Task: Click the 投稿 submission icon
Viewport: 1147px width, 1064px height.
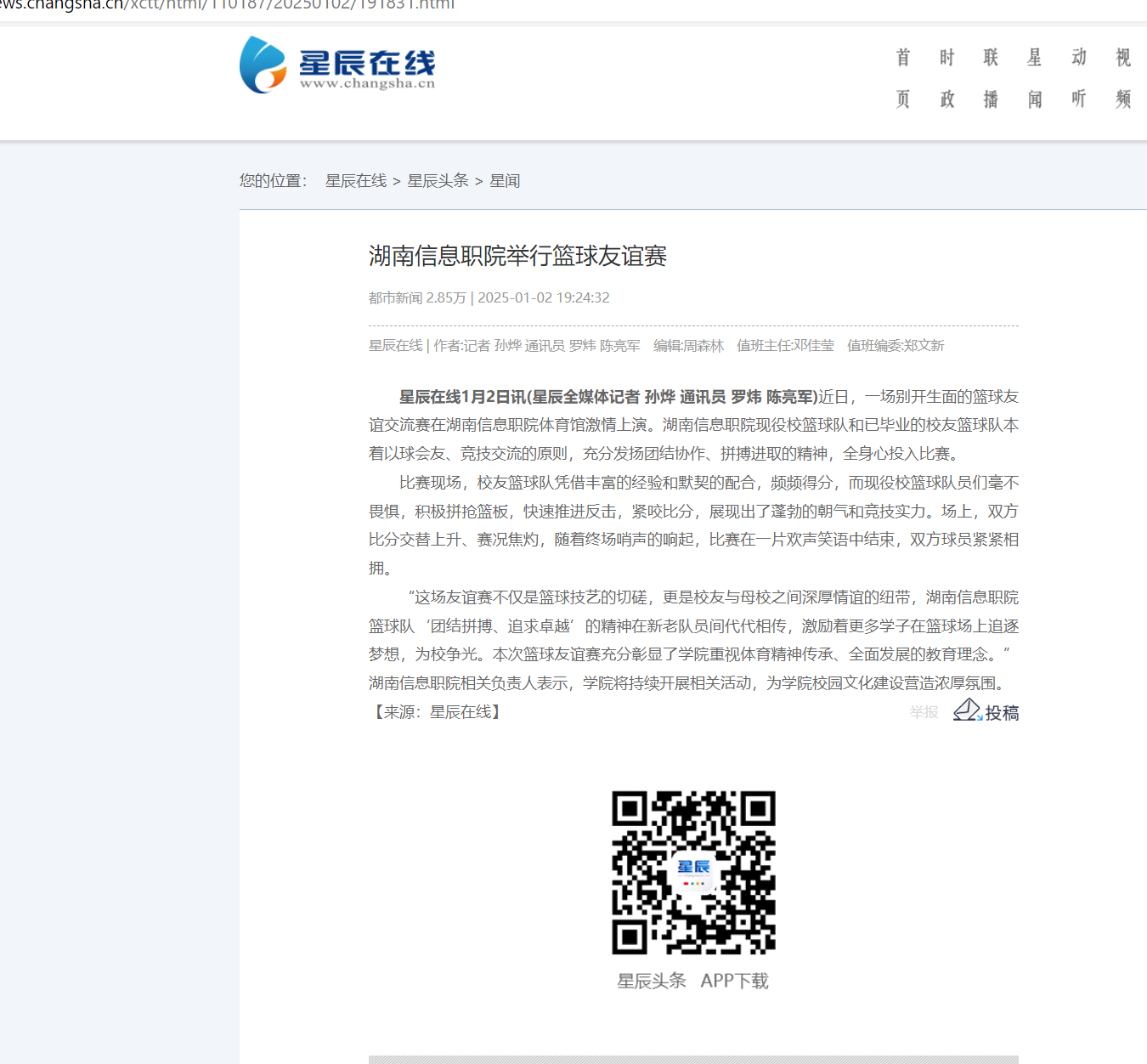Action: click(x=986, y=711)
